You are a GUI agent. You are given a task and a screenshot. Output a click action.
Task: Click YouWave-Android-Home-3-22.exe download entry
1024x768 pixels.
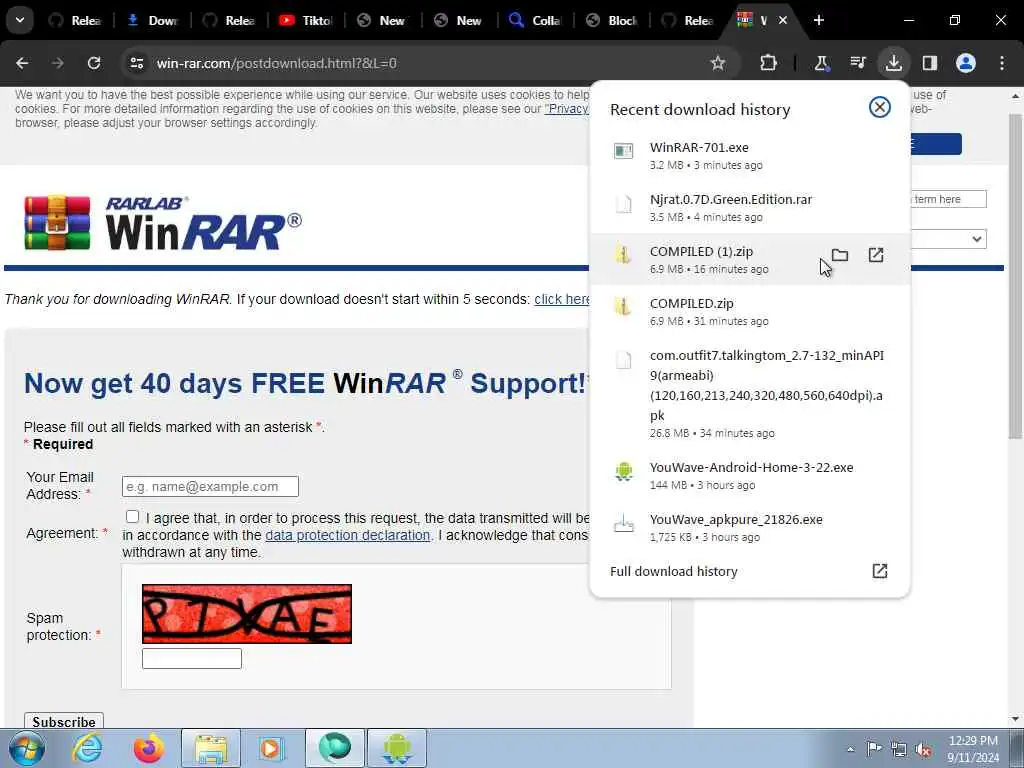coord(749,475)
